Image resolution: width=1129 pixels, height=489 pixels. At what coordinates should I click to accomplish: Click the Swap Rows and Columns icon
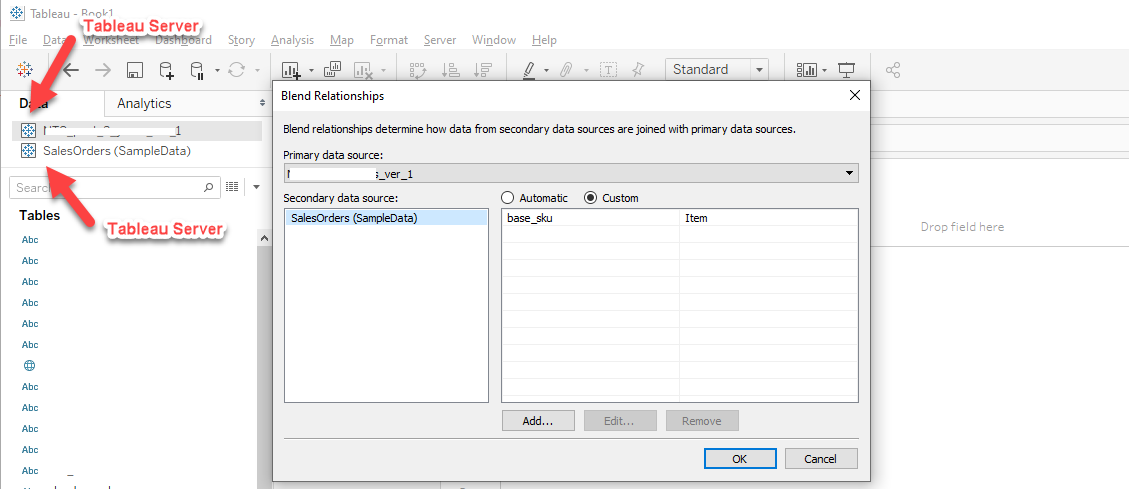418,70
